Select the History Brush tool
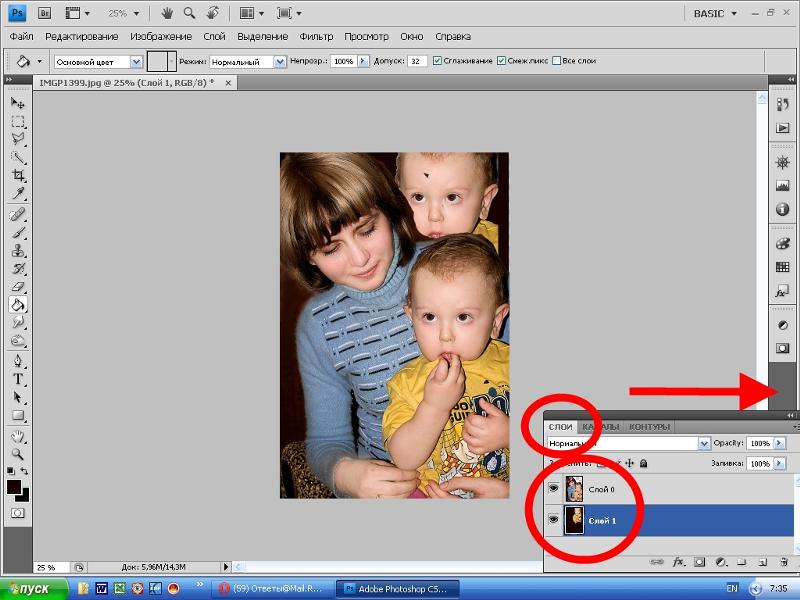The height and width of the screenshot is (600, 800). point(18,268)
